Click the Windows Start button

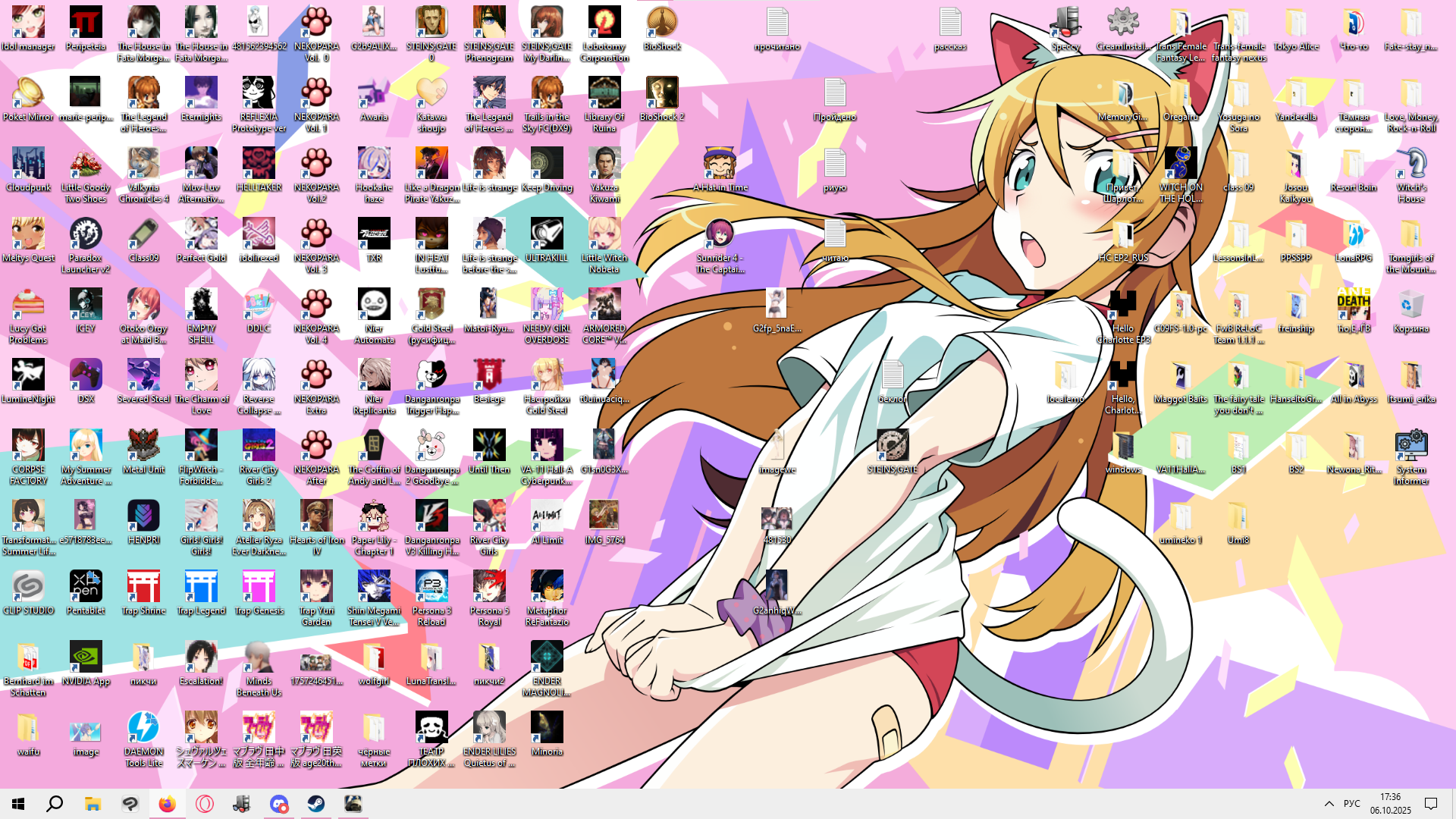pyautogui.click(x=18, y=804)
